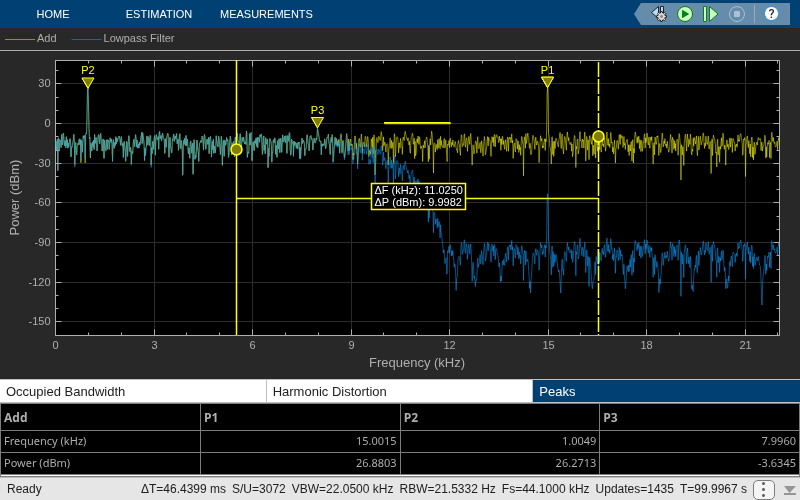Click the Updates=1435 status entry
Screen dimensions: 800x500
point(634,489)
